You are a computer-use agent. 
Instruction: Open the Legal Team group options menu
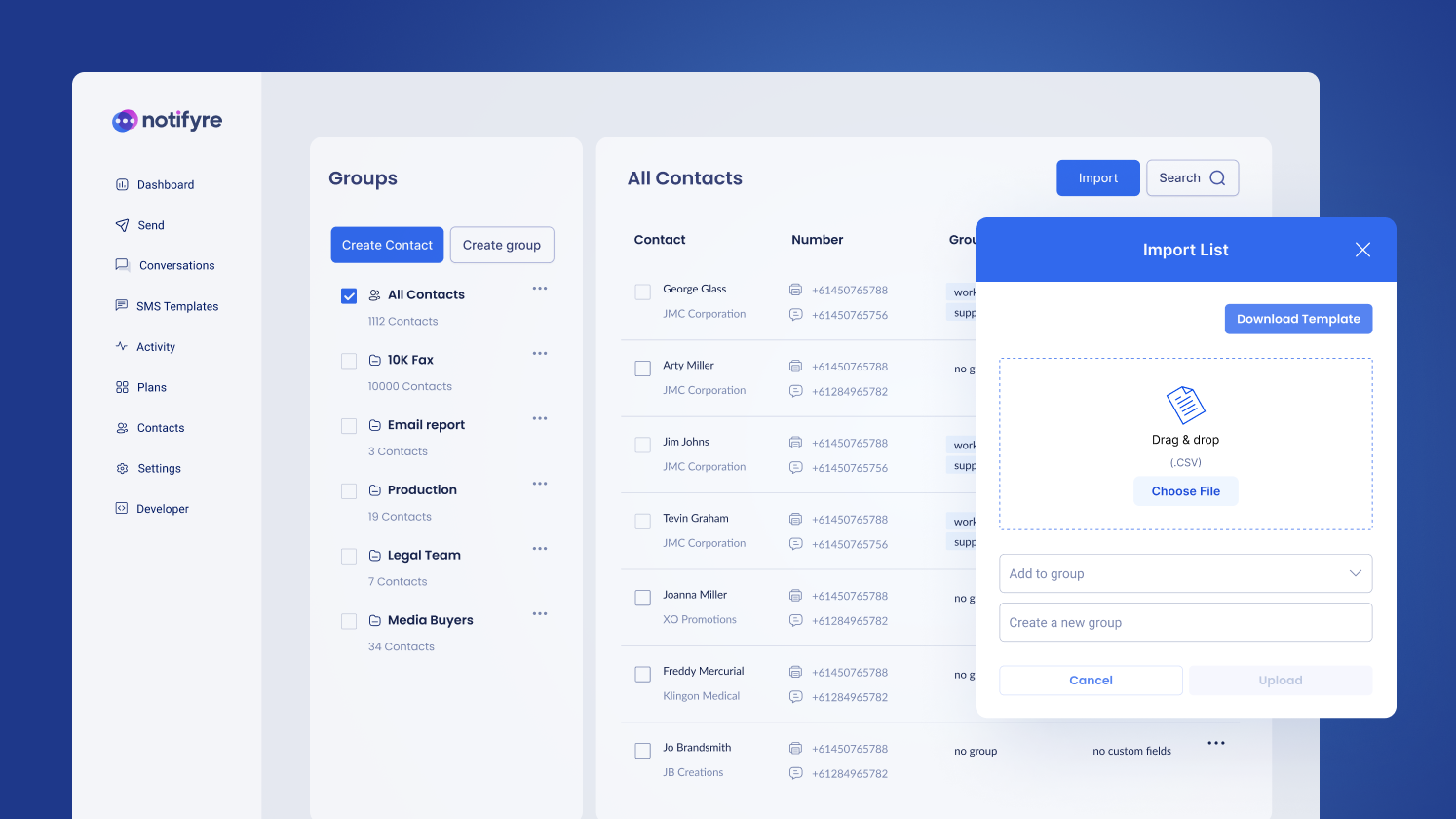coord(540,549)
